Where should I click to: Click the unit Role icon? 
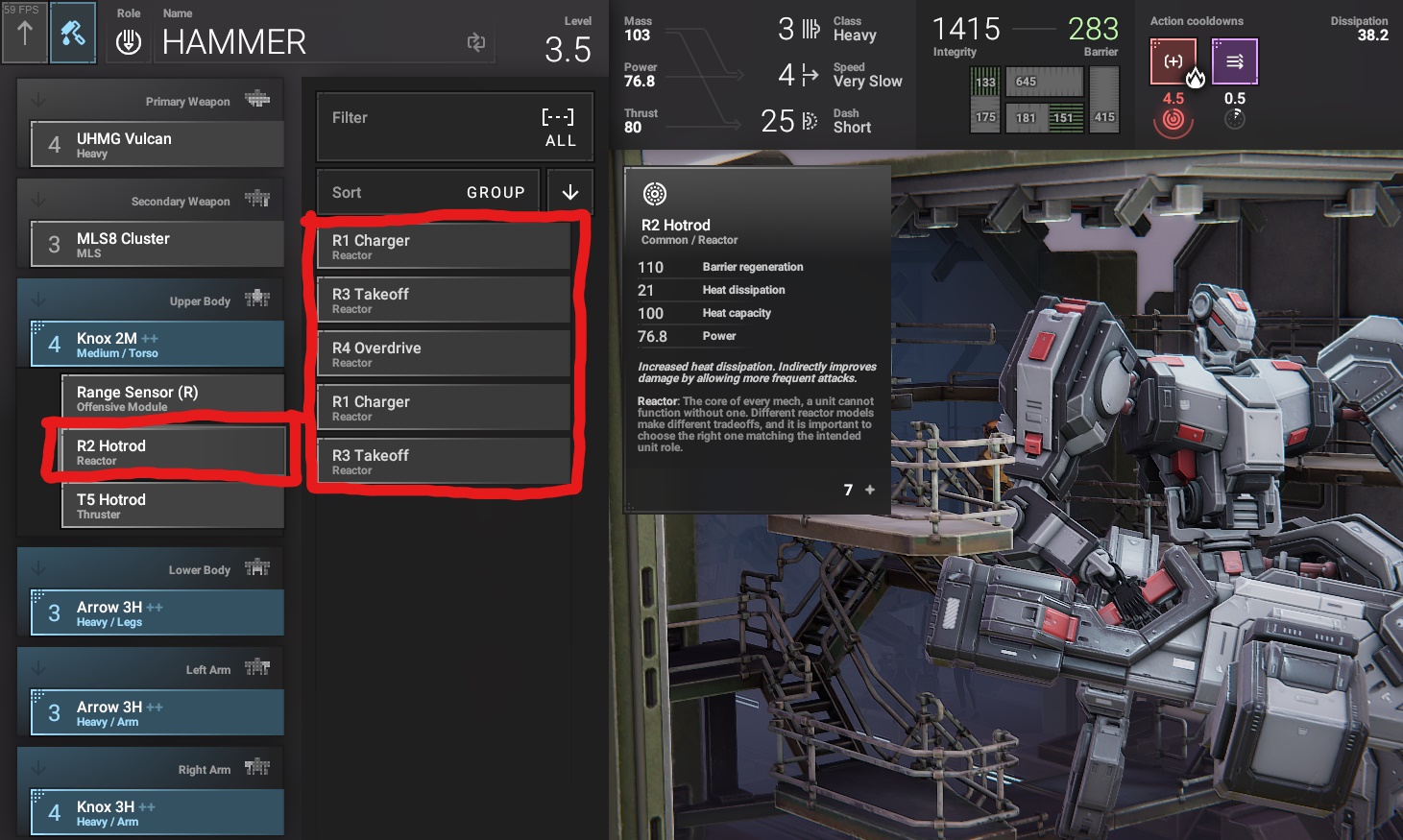tap(129, 42)
